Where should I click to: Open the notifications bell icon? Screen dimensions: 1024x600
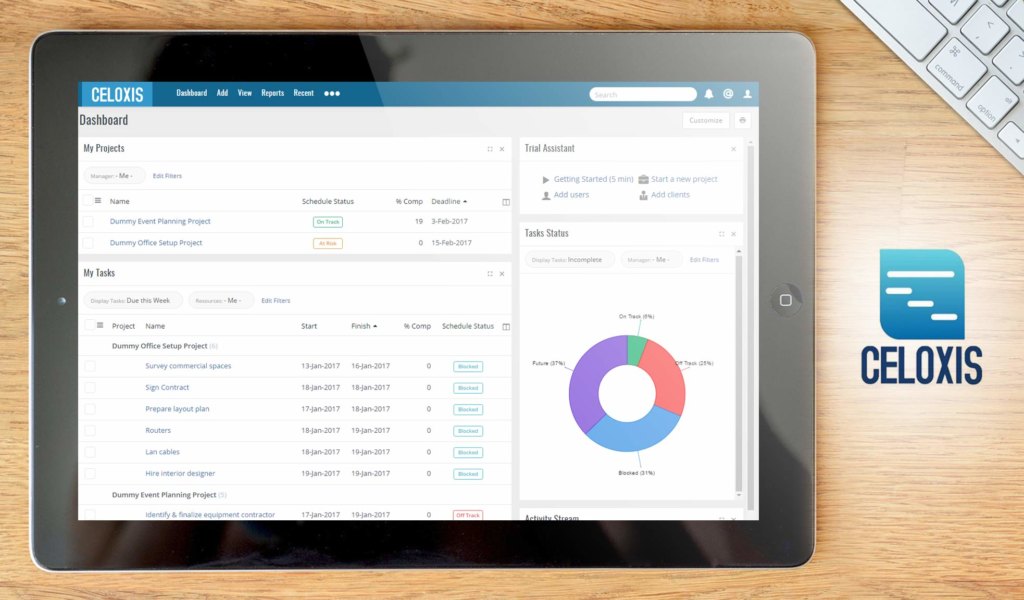click(x=709, y=94)
